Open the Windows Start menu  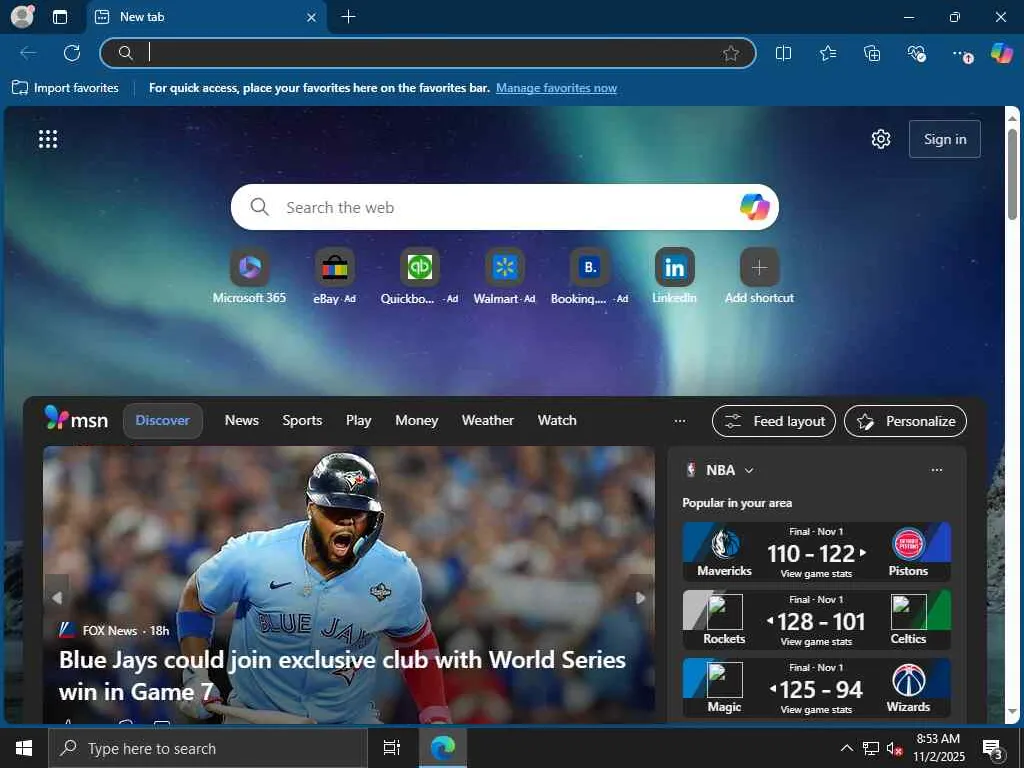point(24,748)
